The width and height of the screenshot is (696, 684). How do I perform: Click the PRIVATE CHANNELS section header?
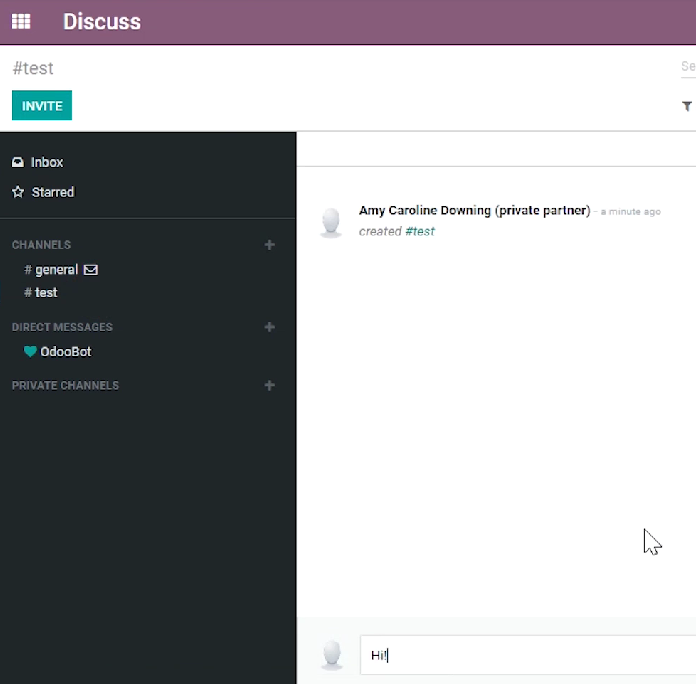(x=65, y=385)
